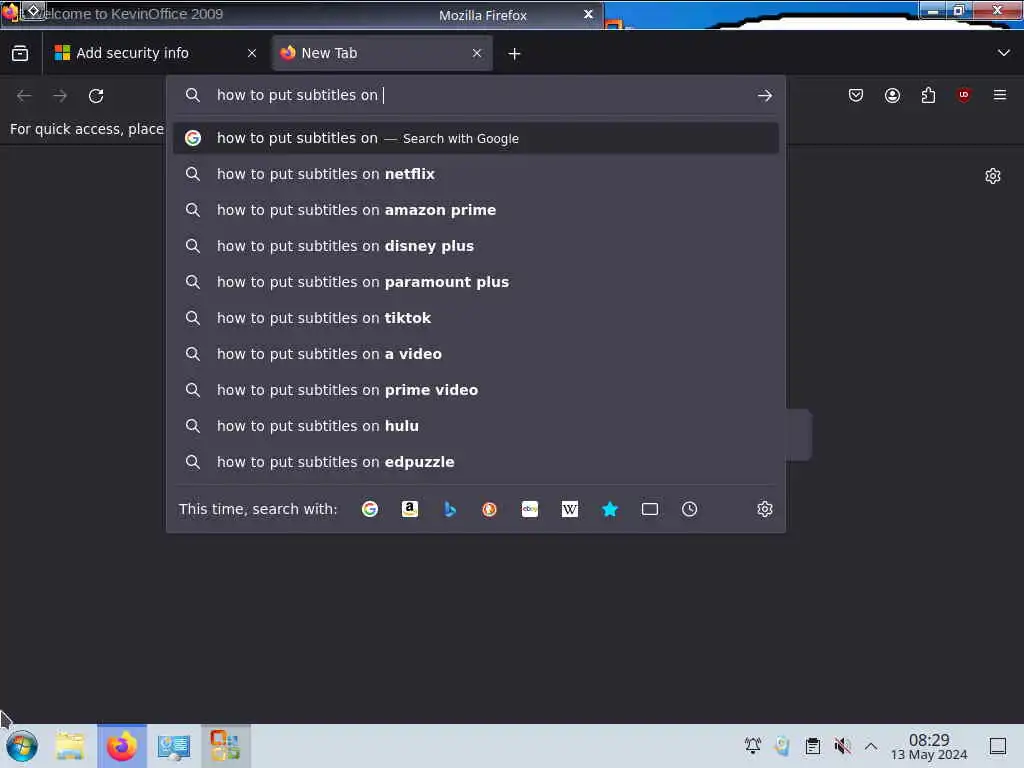1024x768 pixels.
Task: Select the suggestion ending in a video
Action: coord(475,353)
